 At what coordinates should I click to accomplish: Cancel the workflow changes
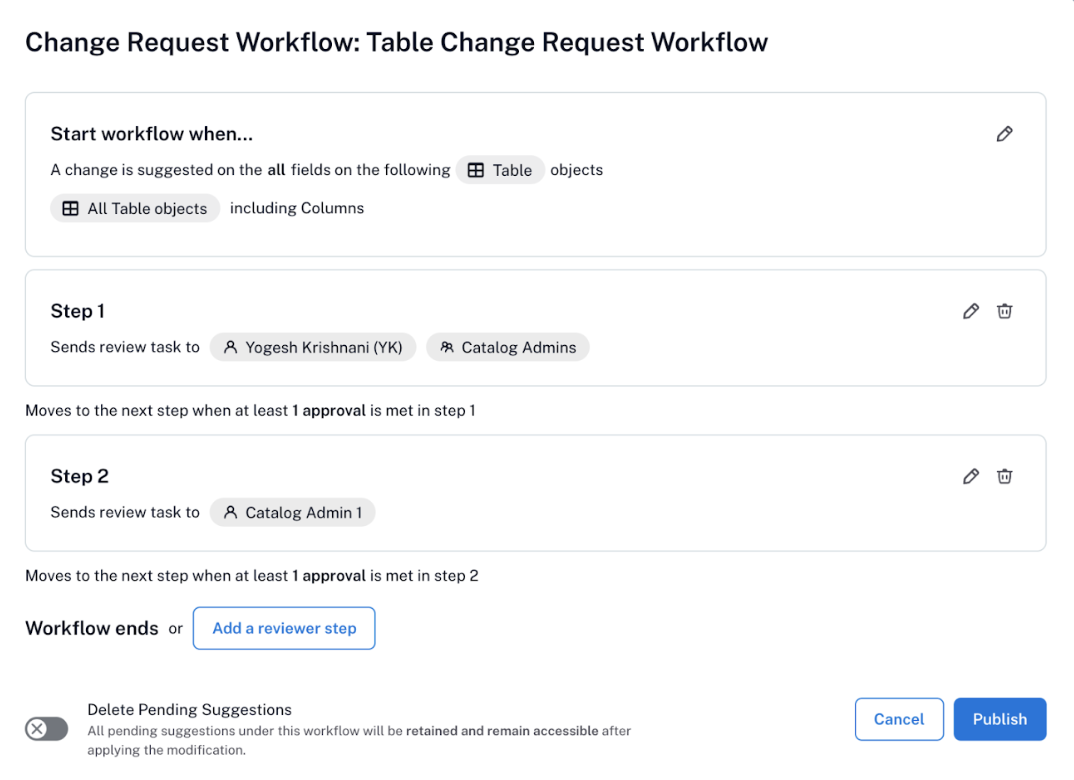899,719
